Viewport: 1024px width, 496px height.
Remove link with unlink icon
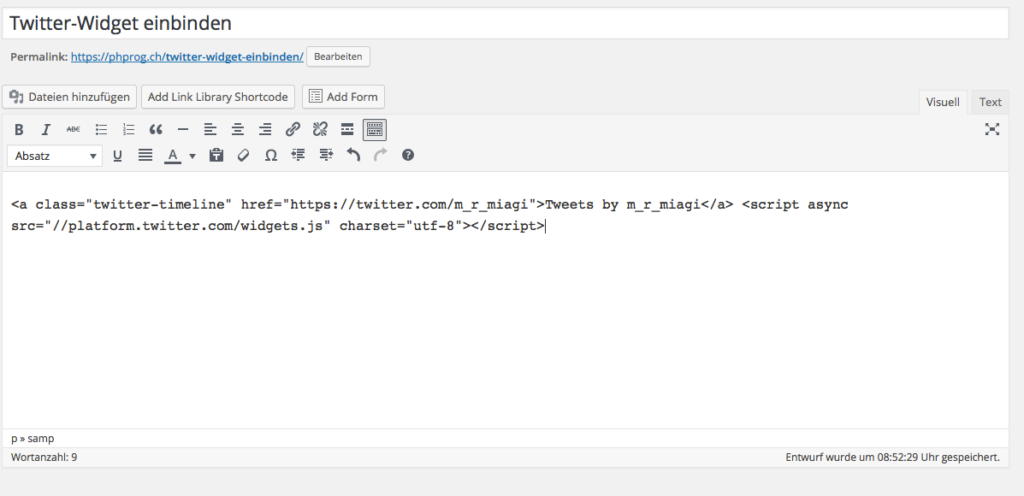click(x=319, y=130)
